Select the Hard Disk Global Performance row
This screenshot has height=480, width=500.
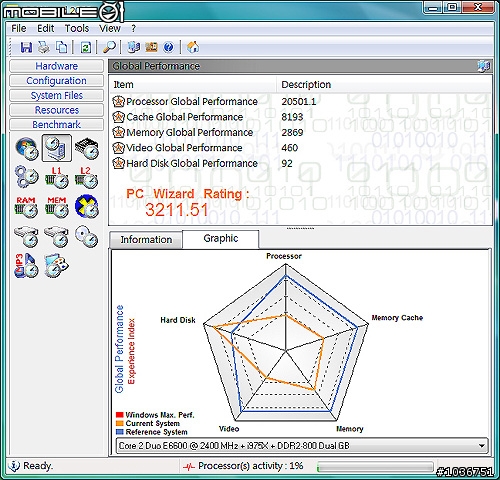pos(301,163)
